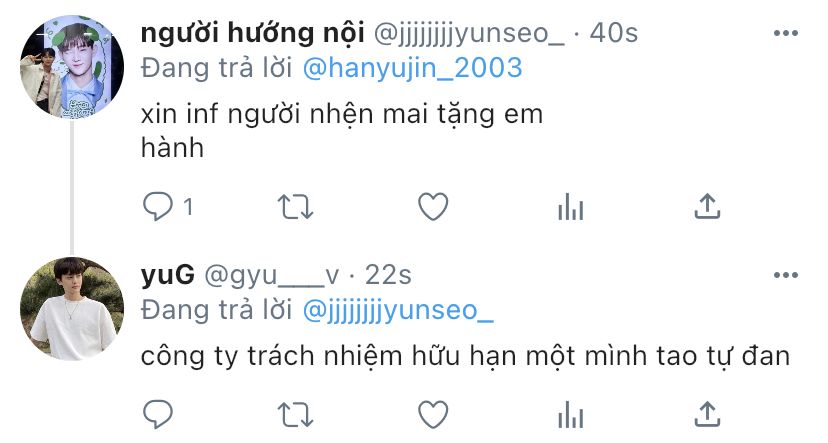Click the yuG display name
The height and width of the screenshot is (443, 828).
click(x=168, y=275)
